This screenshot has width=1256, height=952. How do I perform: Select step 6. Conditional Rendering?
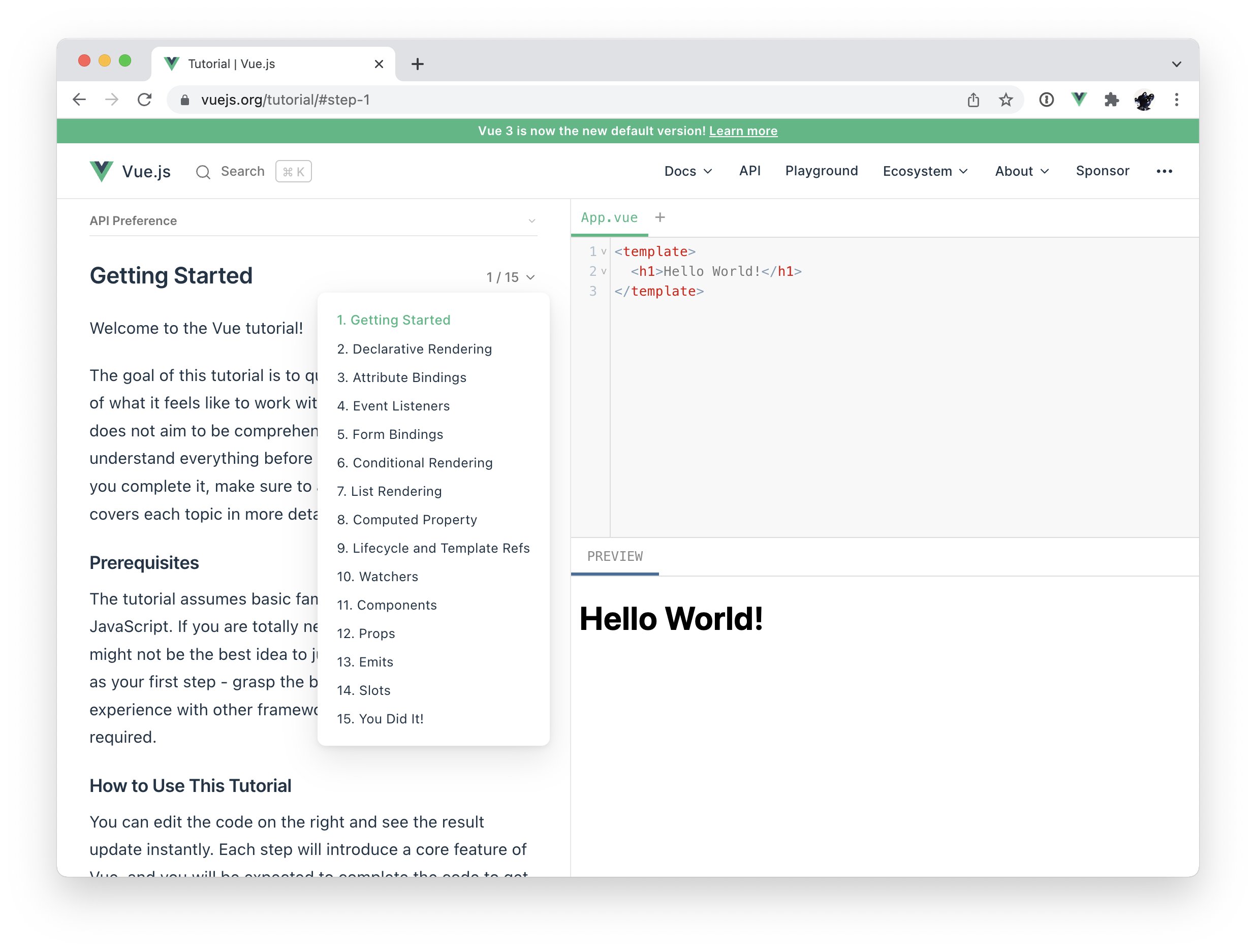pos(415,463)
